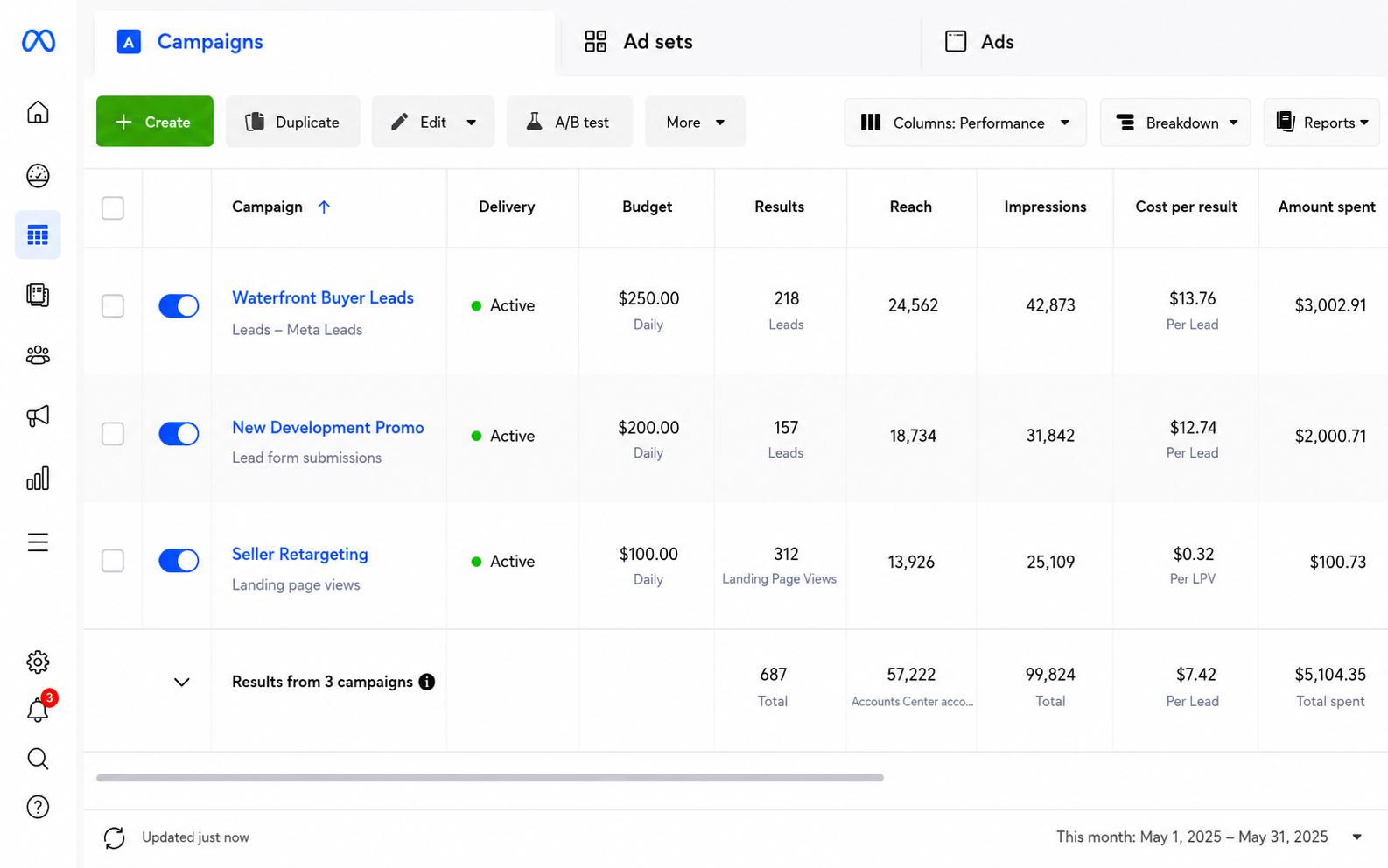Open the Account Overview gauge icon

(38, 176)
